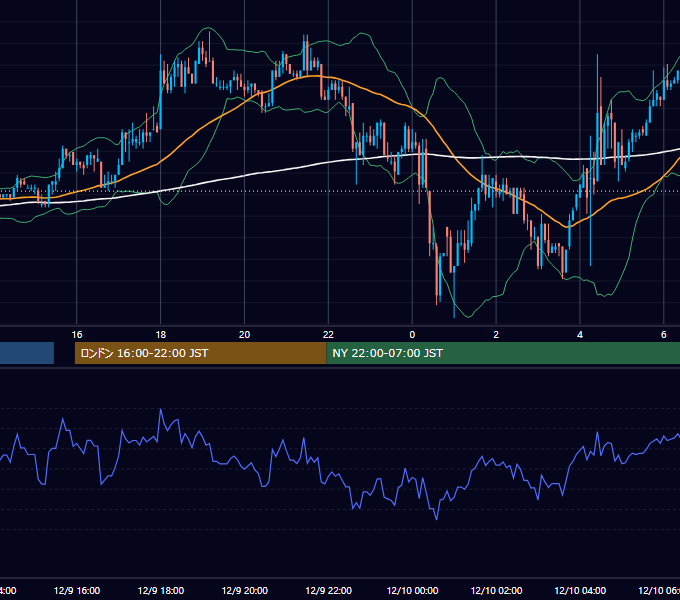Screen dimensions: 680x600
Task: Click hour label 2 on the price chart axis
Action: (x=496, y=335)
